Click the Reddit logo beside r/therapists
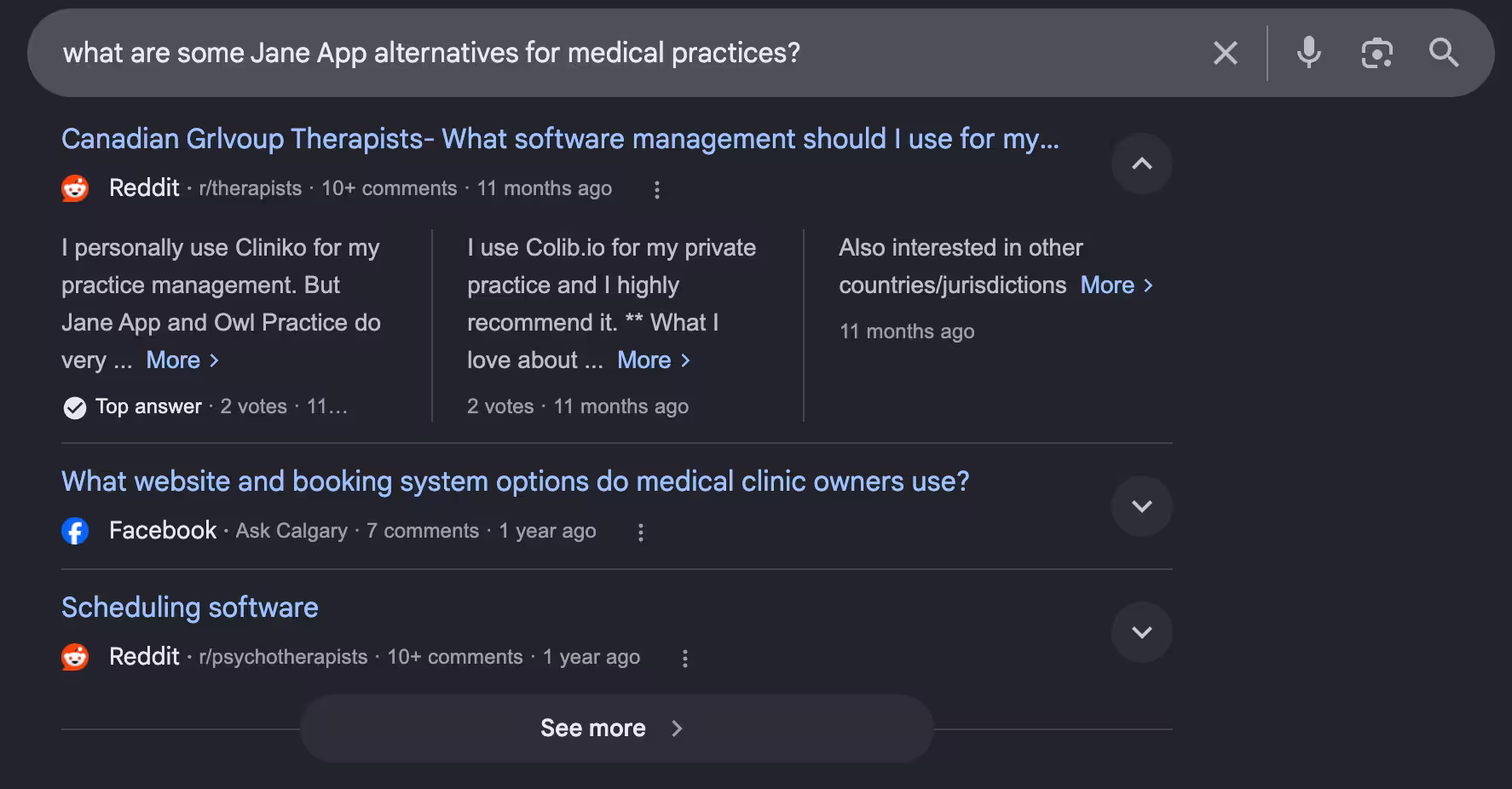This screenshot has height=789, width=1512. 75,188
